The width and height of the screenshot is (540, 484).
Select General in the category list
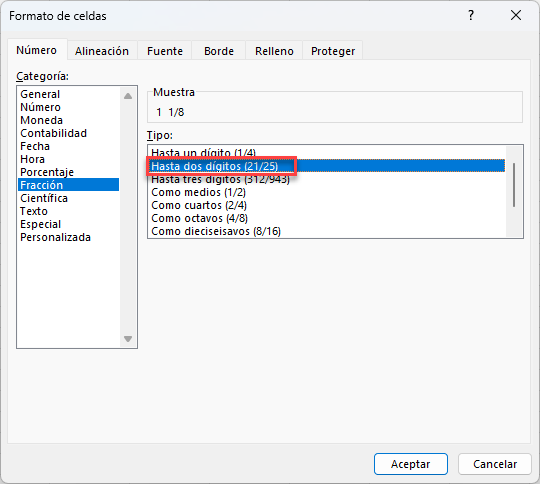pyautogui.click(x=69, y=94)
